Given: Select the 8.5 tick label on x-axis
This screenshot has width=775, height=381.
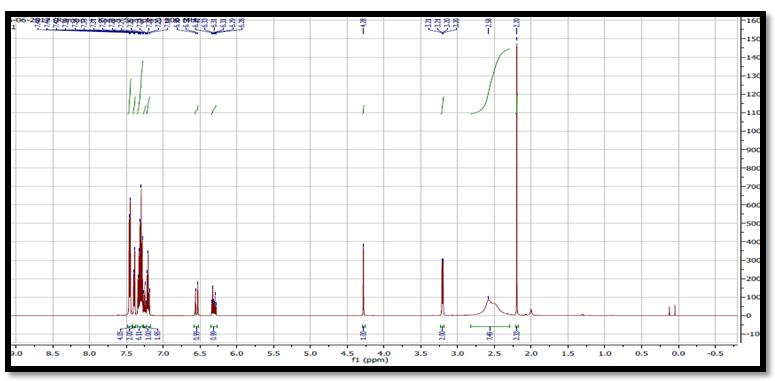Looking at the screenshot, I should (53, 353).
